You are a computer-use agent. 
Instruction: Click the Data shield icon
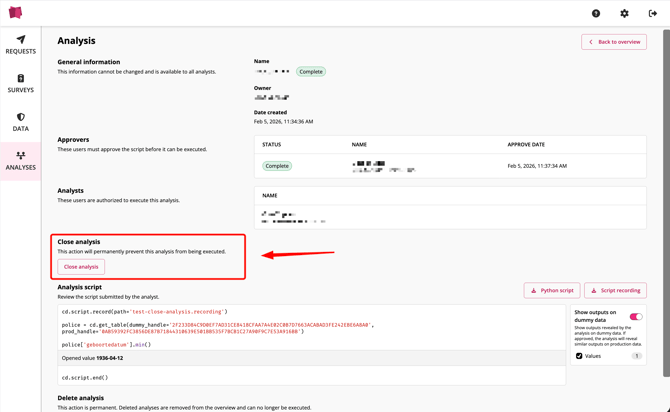coord(20,117)
